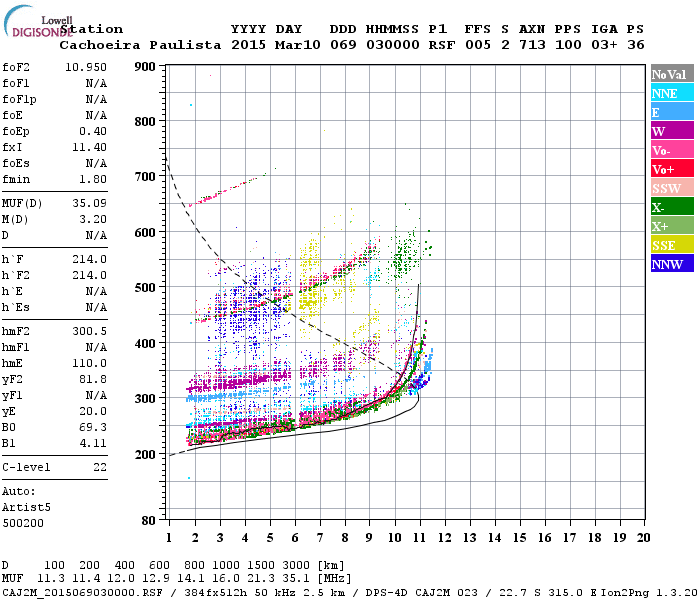Click the 20 MHz frequency axis label
The height and width of the screenshot is (600, 700).
pos(643,538)
